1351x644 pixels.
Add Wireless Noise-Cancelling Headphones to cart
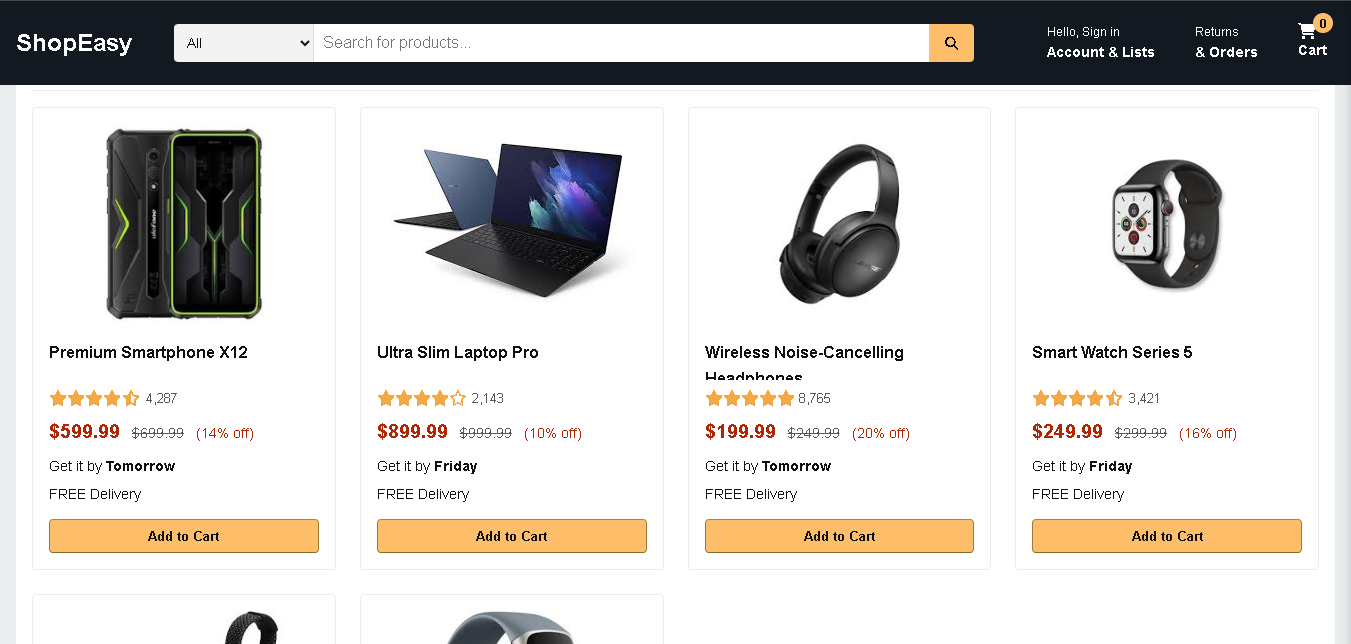pyautogui.click(x=839, y=536)
